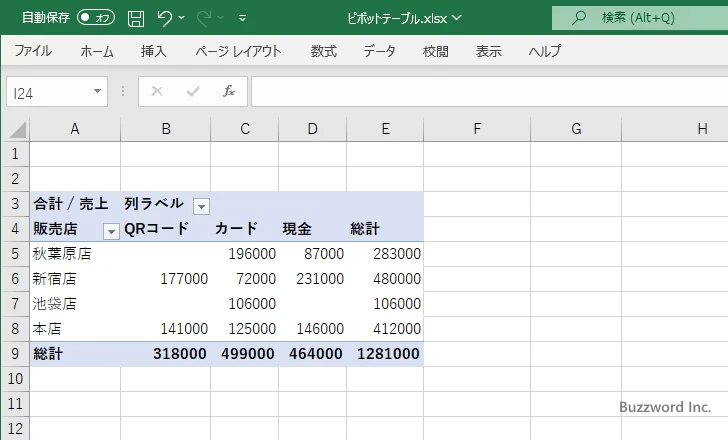This screenshot has height=440, width=728.
Task: Open the 販売店 row label filter dropdown
Action: pyautogui.click(x=111, y=231)
